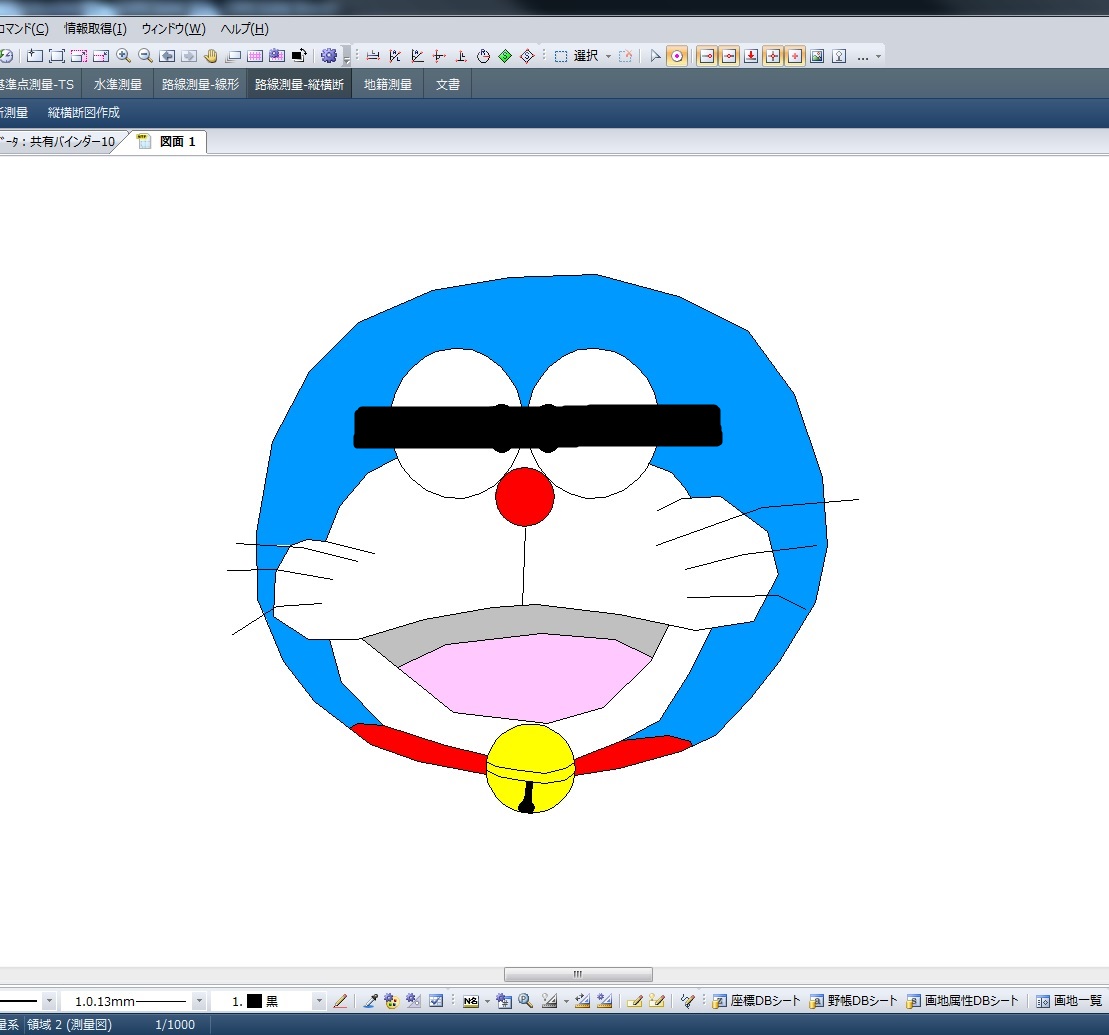Open the 画地属性DBシート button
1109x1035 pixels.
(963, 1000)
